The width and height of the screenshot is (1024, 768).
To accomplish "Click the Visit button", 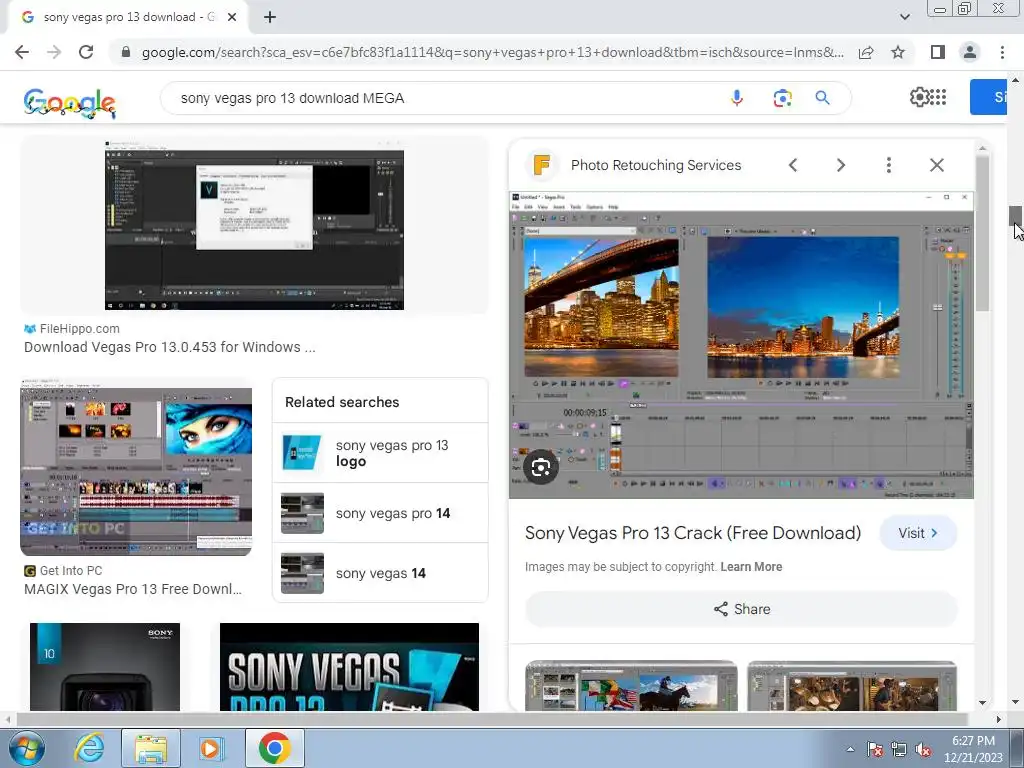I will pos(918,533).
